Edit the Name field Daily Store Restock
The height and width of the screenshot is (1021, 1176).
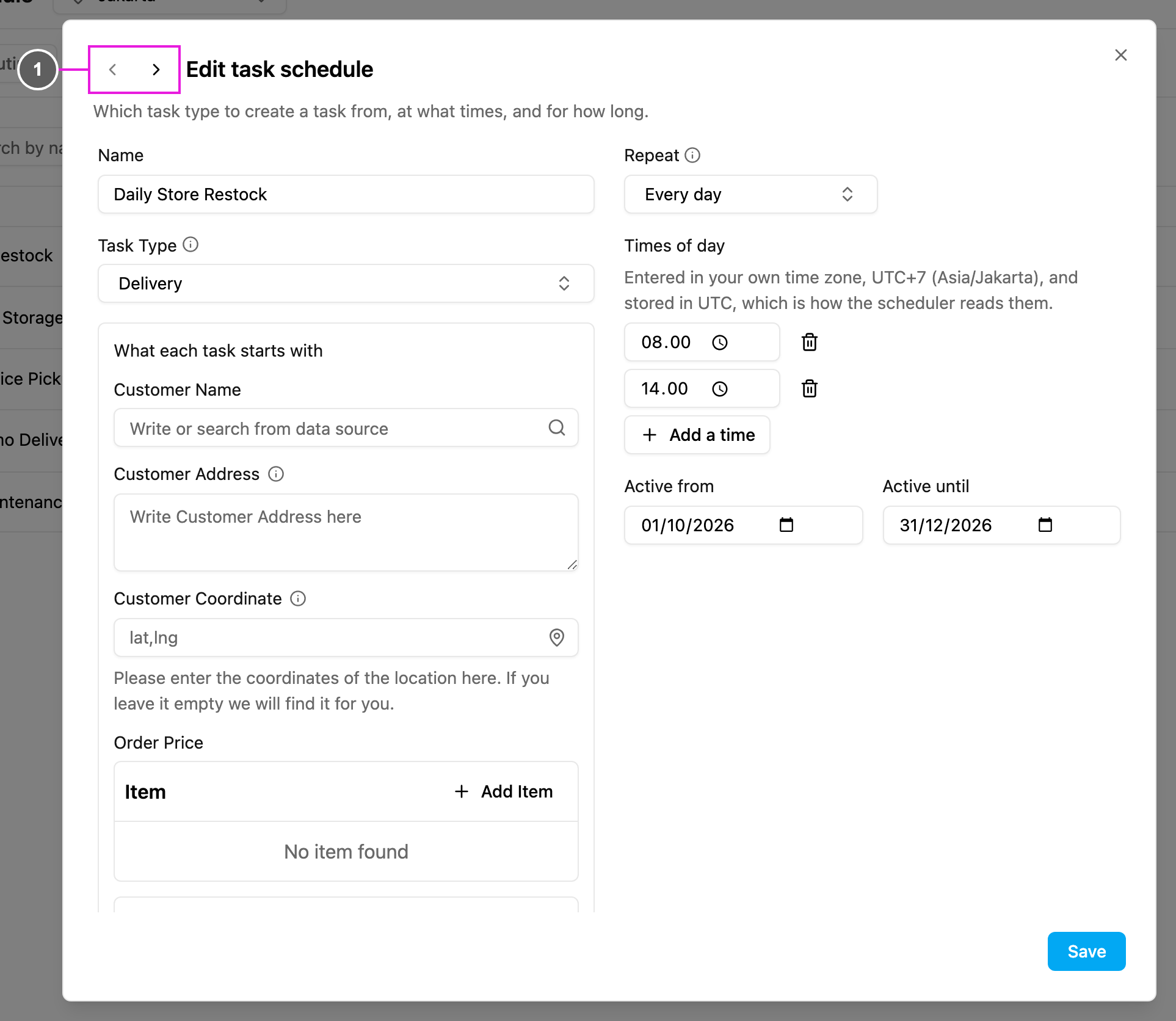point(346,194)
